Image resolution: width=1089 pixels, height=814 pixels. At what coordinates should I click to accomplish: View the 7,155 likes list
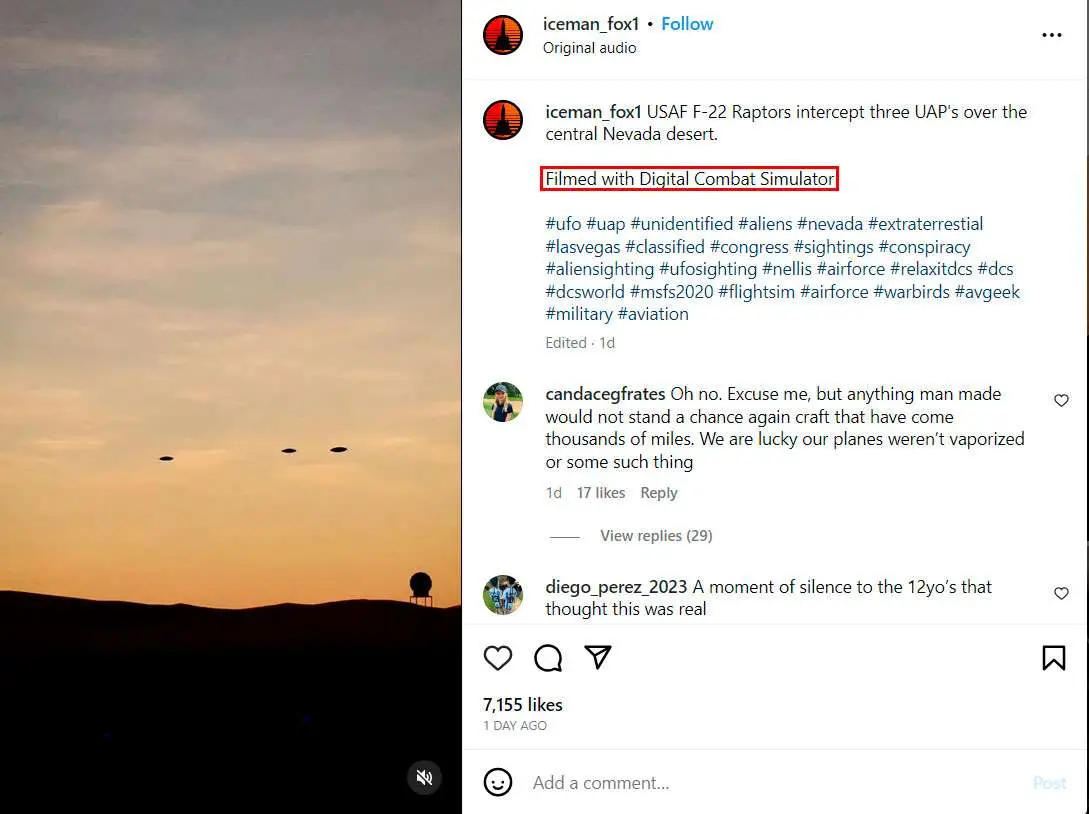click(523, 705)
